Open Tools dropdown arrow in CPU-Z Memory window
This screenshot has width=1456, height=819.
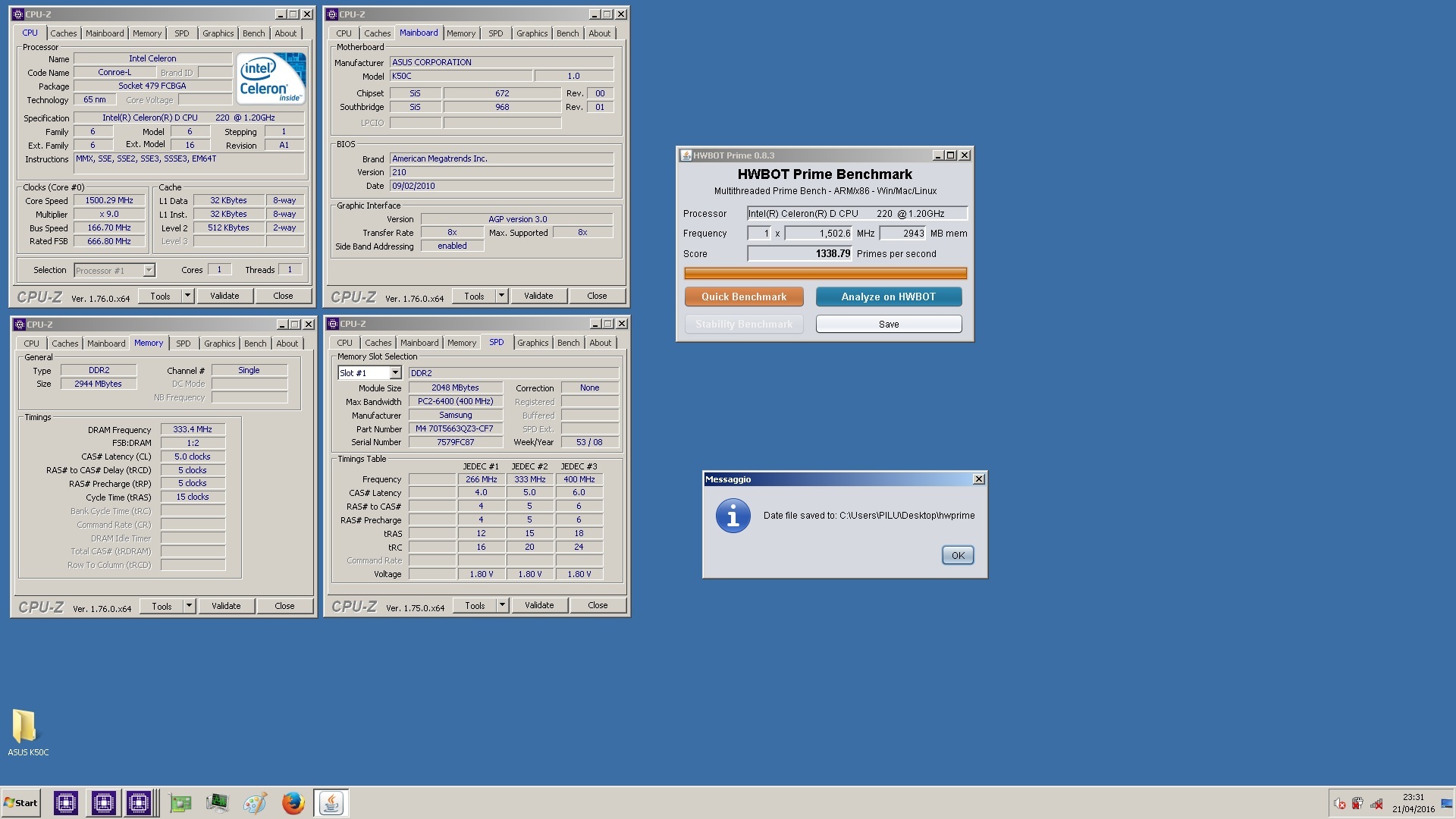190,606
